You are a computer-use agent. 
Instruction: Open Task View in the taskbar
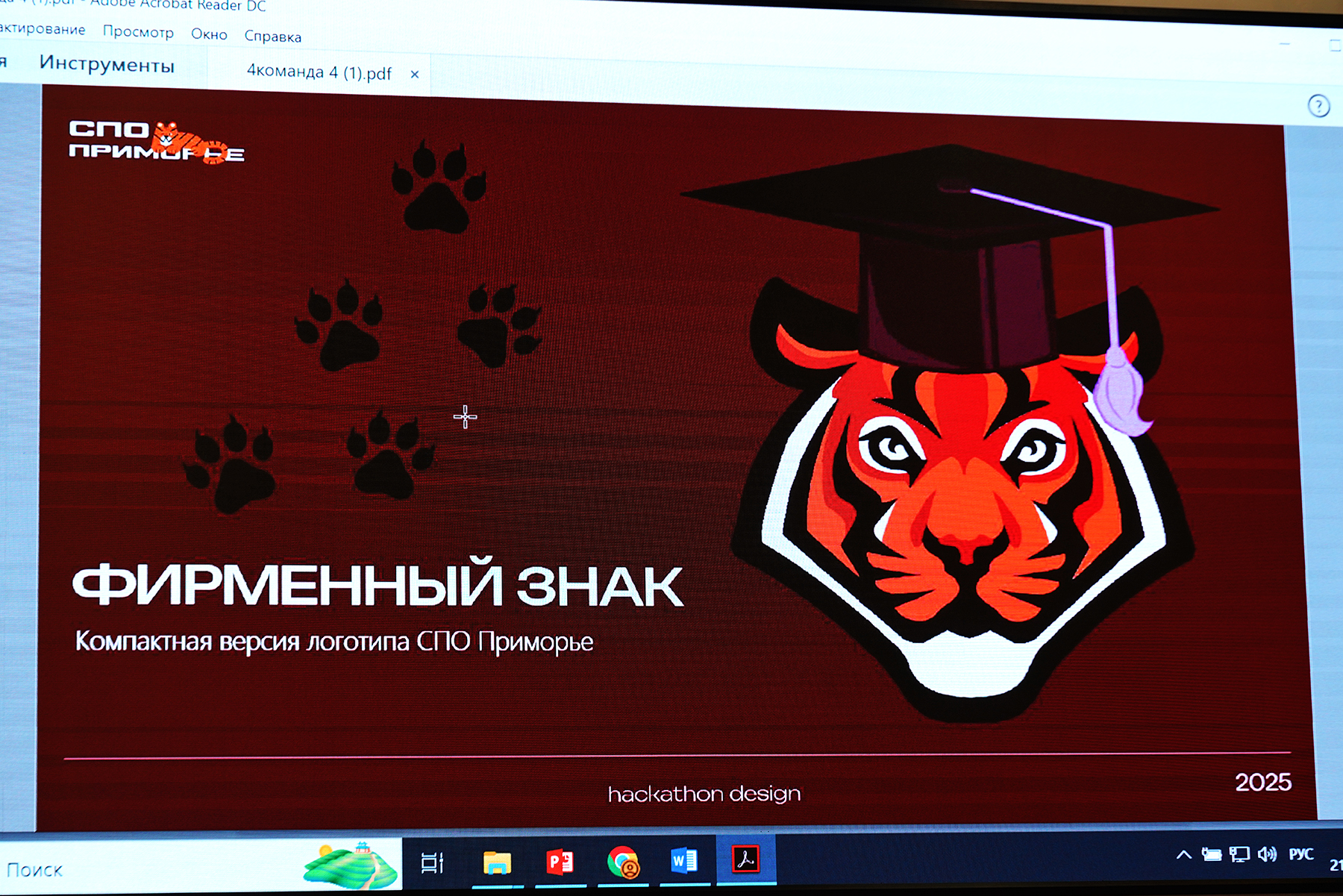[x=432, y=863]
